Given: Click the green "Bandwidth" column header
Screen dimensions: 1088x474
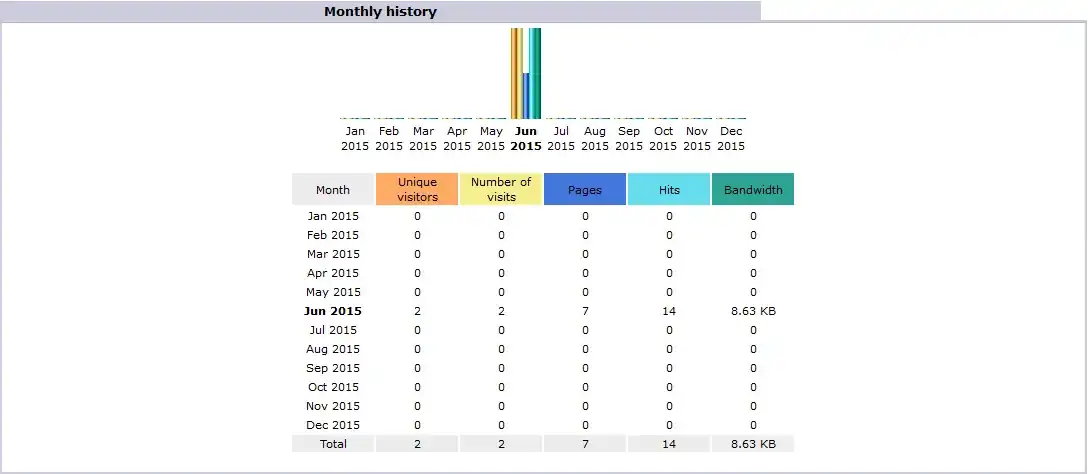Looking at the screenshot, I should [x=753, y=189].
